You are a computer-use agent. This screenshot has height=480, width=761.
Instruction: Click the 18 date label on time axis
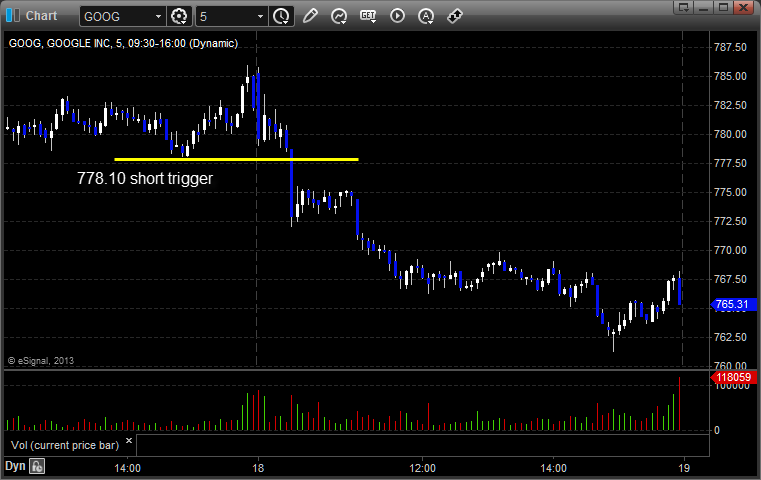pos(258,468)
